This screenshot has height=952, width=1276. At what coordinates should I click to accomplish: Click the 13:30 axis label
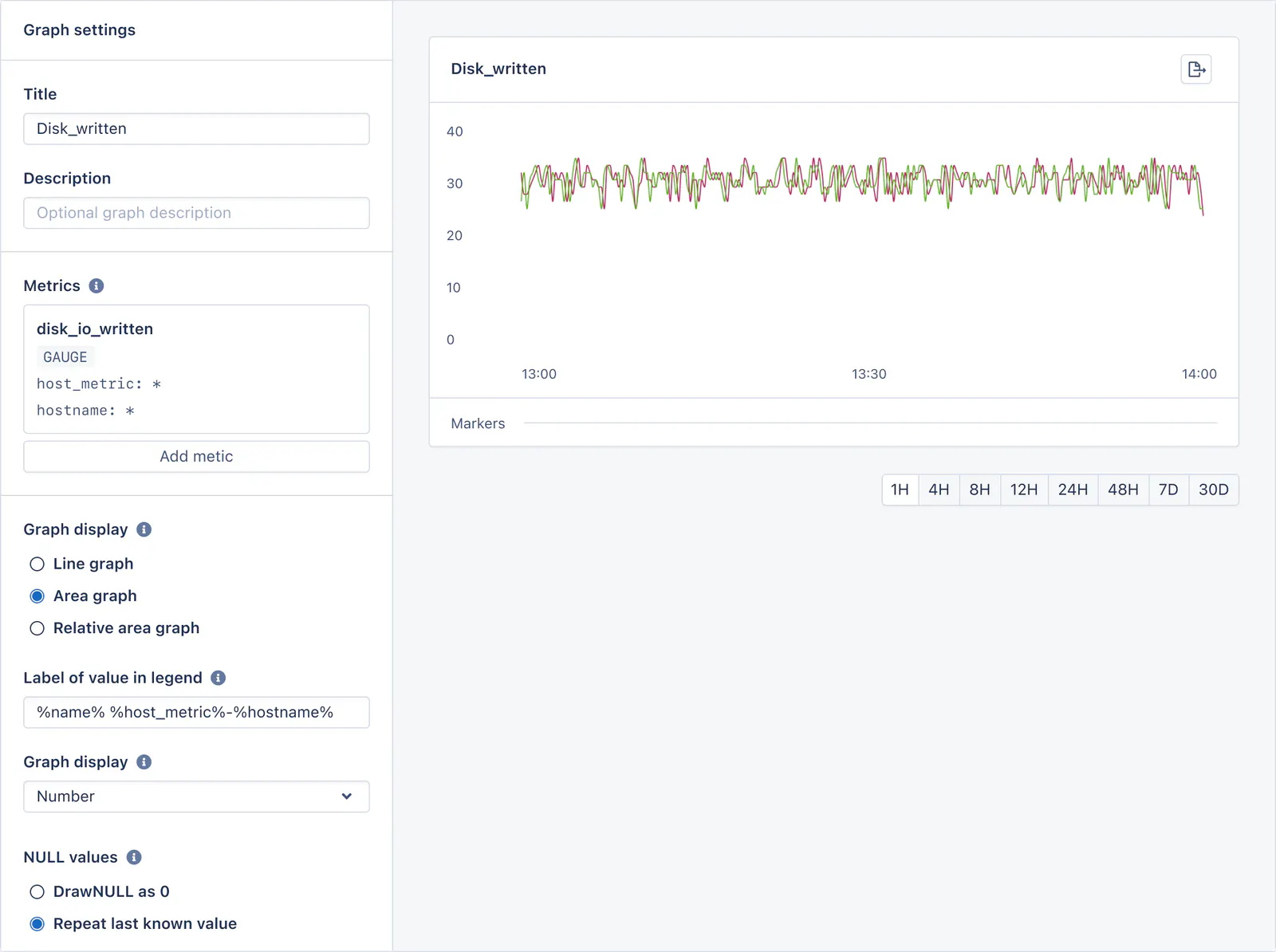[868, 374]
